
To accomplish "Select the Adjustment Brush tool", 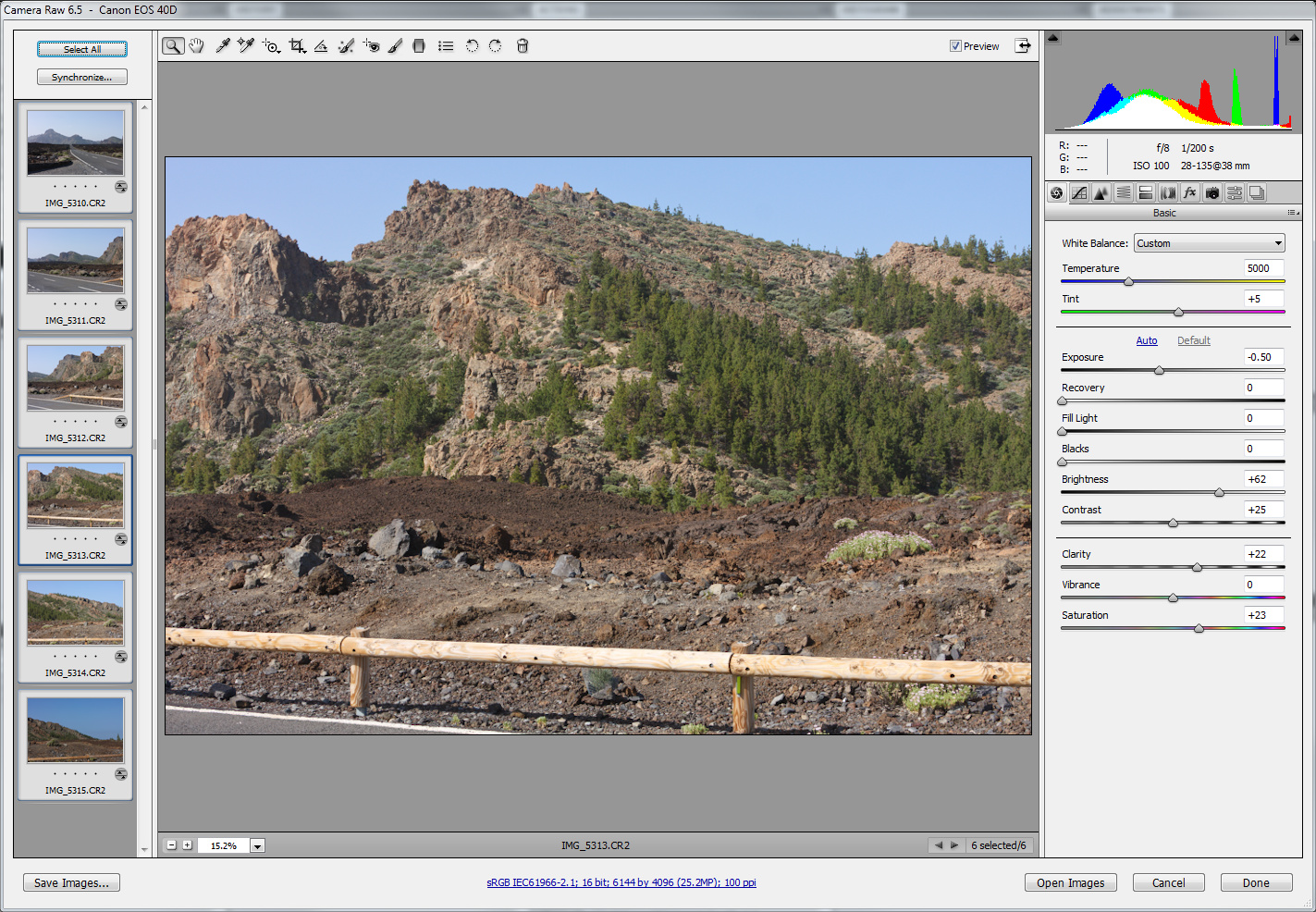I will (395, 46).
